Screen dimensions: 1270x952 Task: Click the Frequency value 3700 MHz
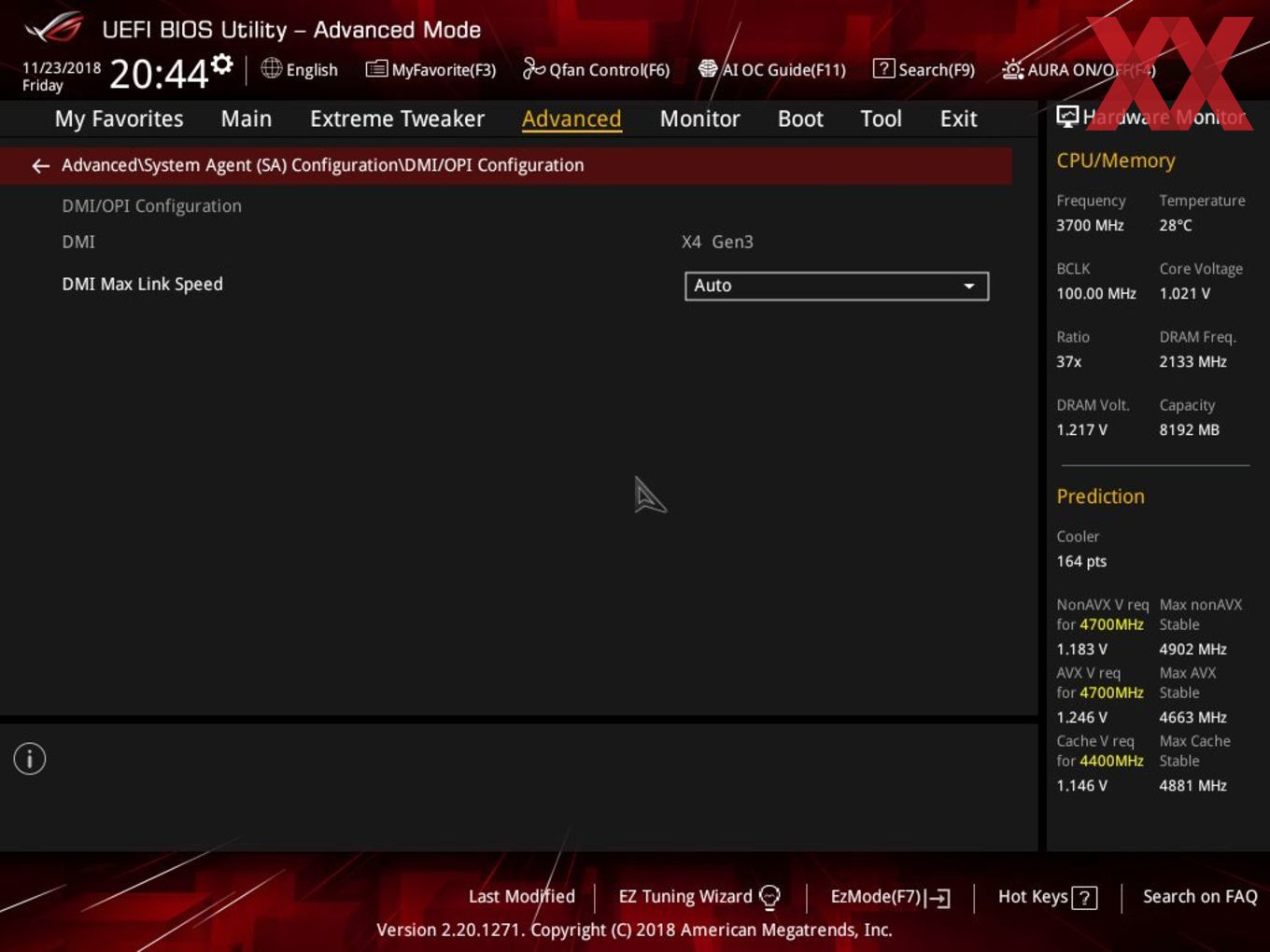coord(1090,225)
